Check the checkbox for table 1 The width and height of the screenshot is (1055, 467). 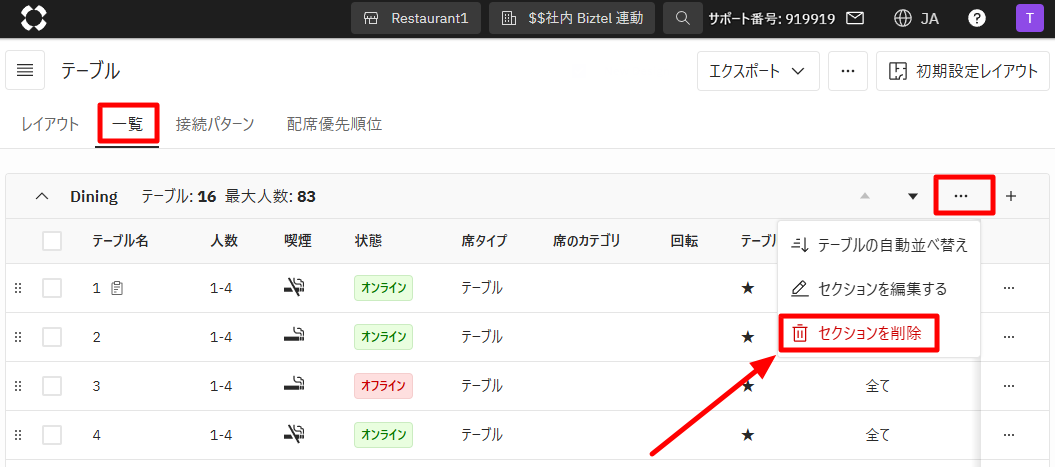[x=52, y=288]
